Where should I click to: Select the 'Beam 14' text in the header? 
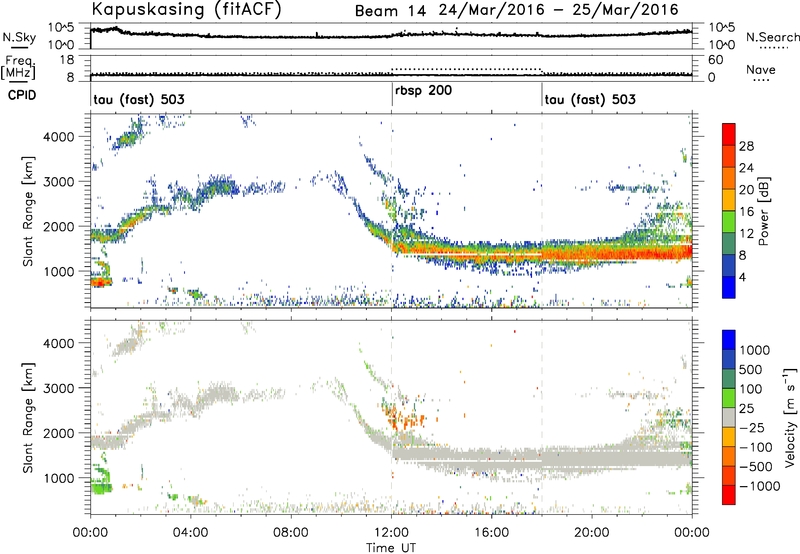coord(390,11)
